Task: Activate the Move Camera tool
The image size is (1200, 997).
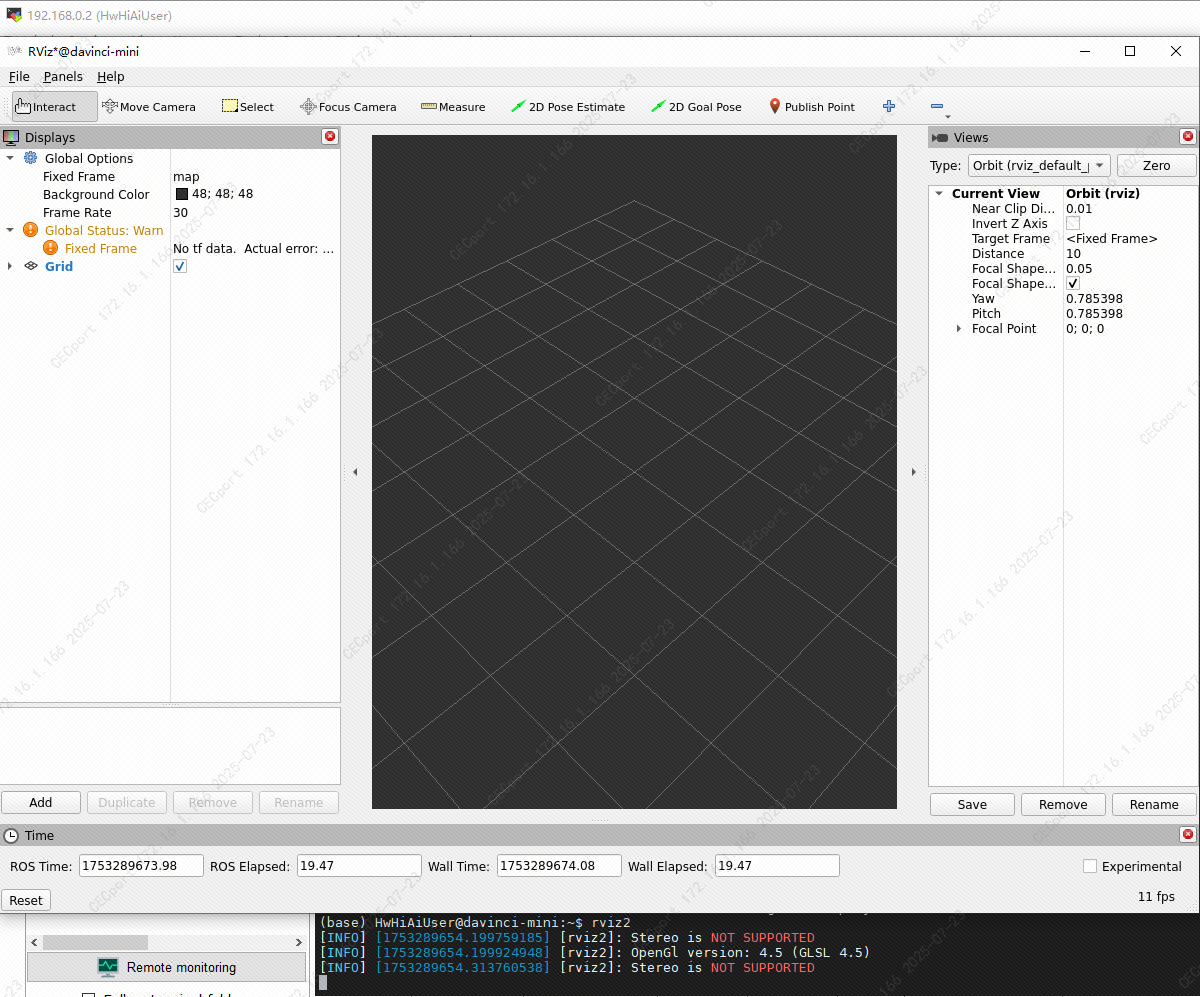Action: (149, 106)
